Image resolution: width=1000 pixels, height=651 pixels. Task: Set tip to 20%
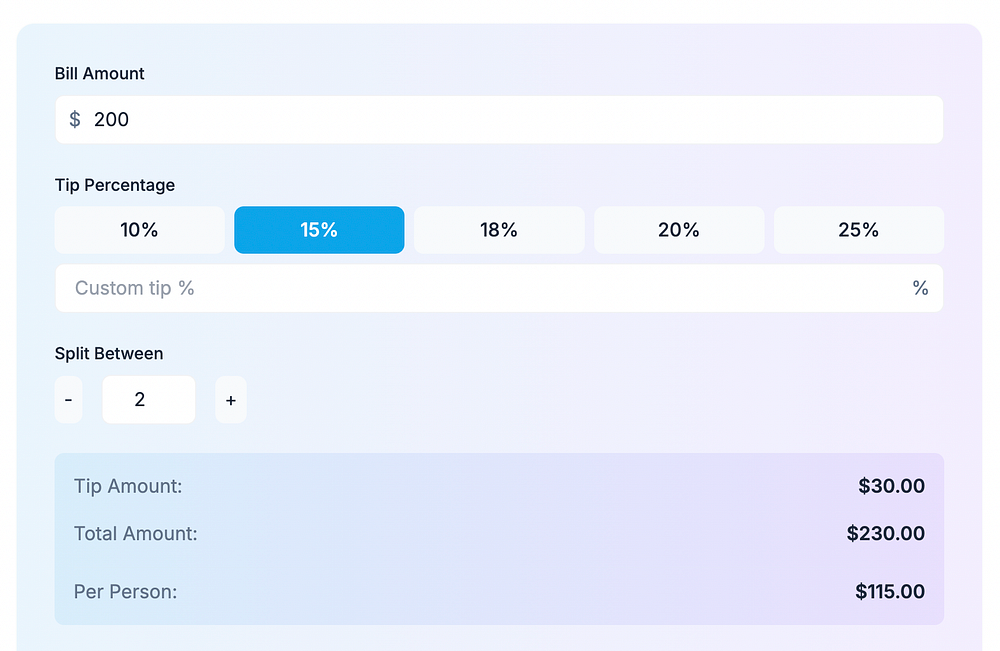(679, 230)
